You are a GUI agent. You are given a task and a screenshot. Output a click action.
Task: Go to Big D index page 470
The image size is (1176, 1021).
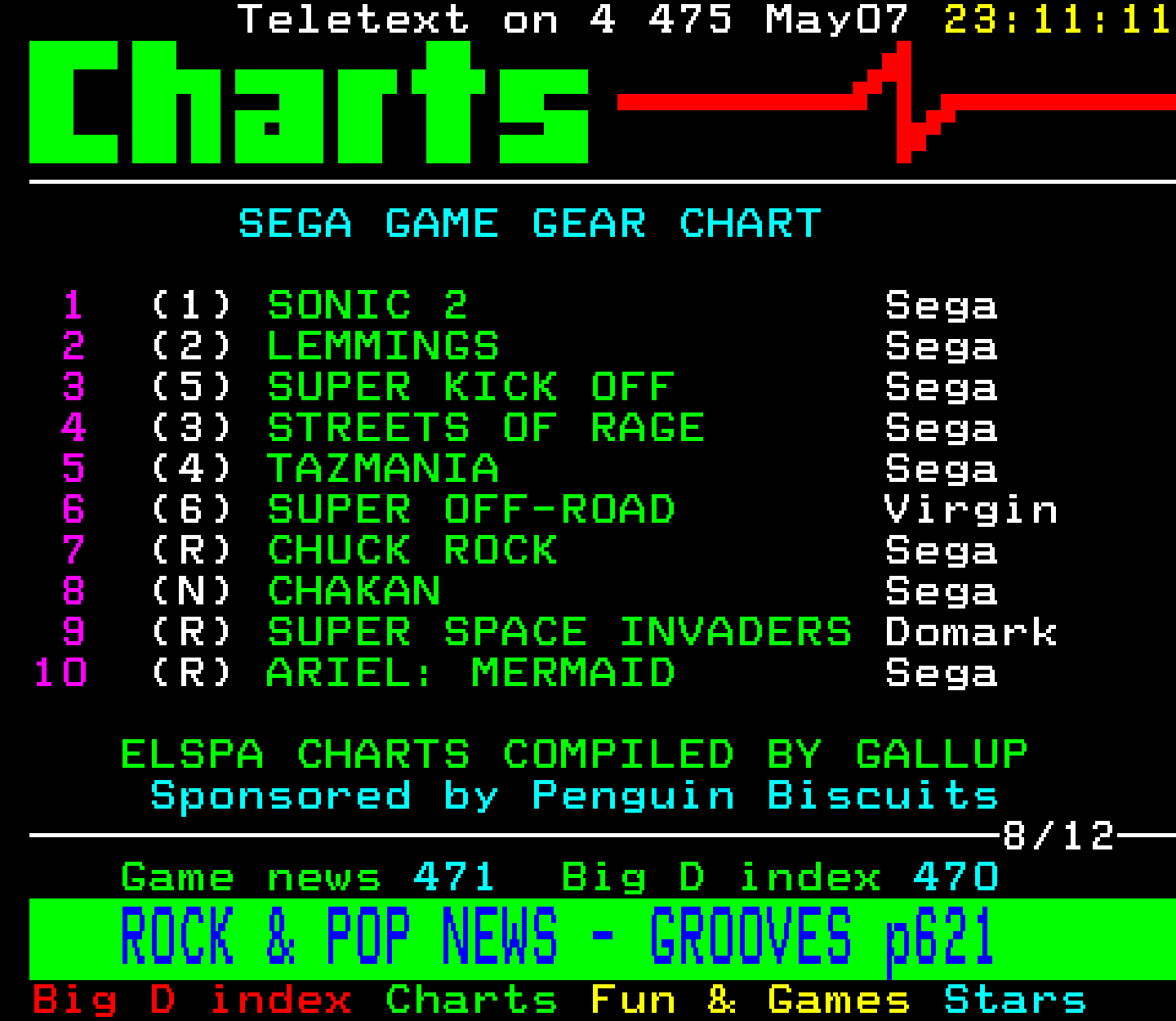pos(780,878)
